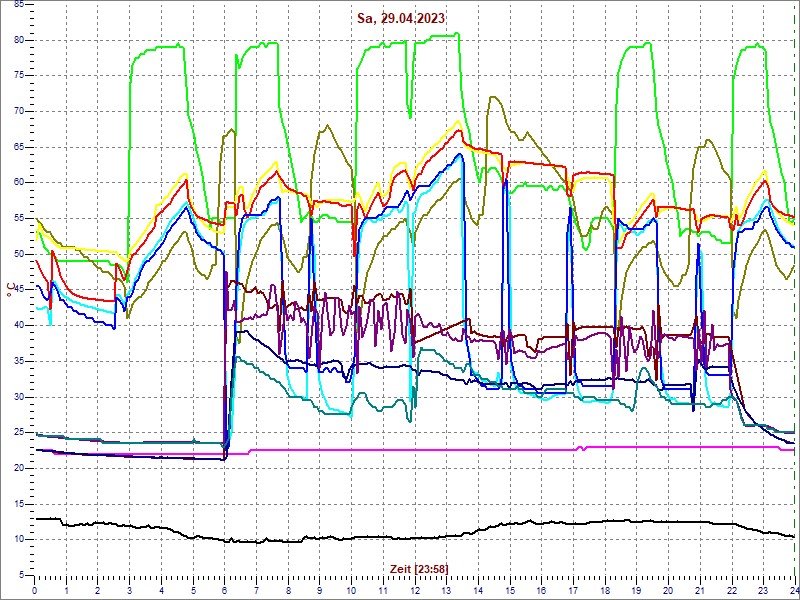Click the '°C' temperature unit label
Screen dimensions: 800x600
[11, 290]
